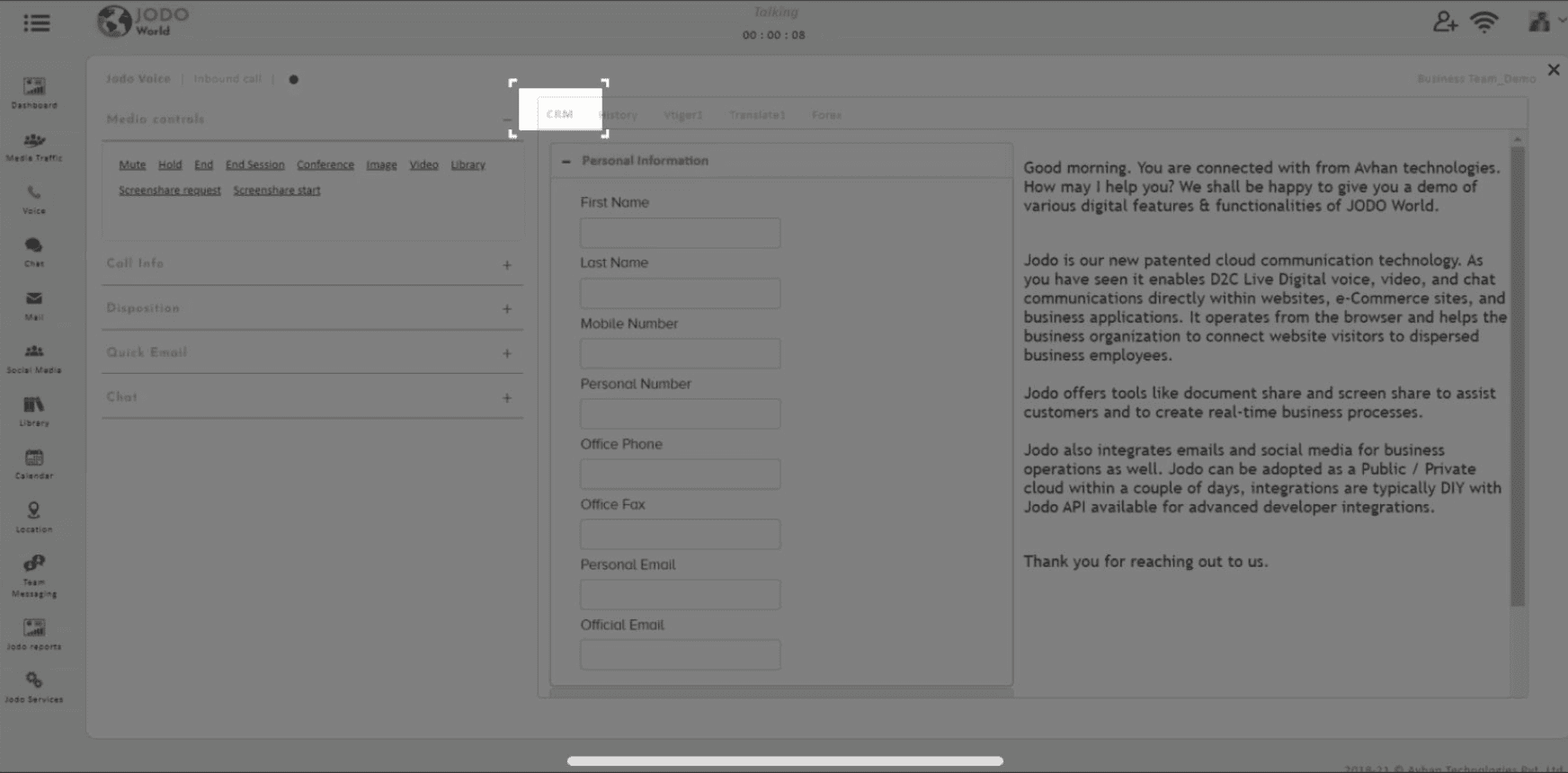Put the call on Hold
This screenshot has height=773, width=1568.
(x=170, y=165)
